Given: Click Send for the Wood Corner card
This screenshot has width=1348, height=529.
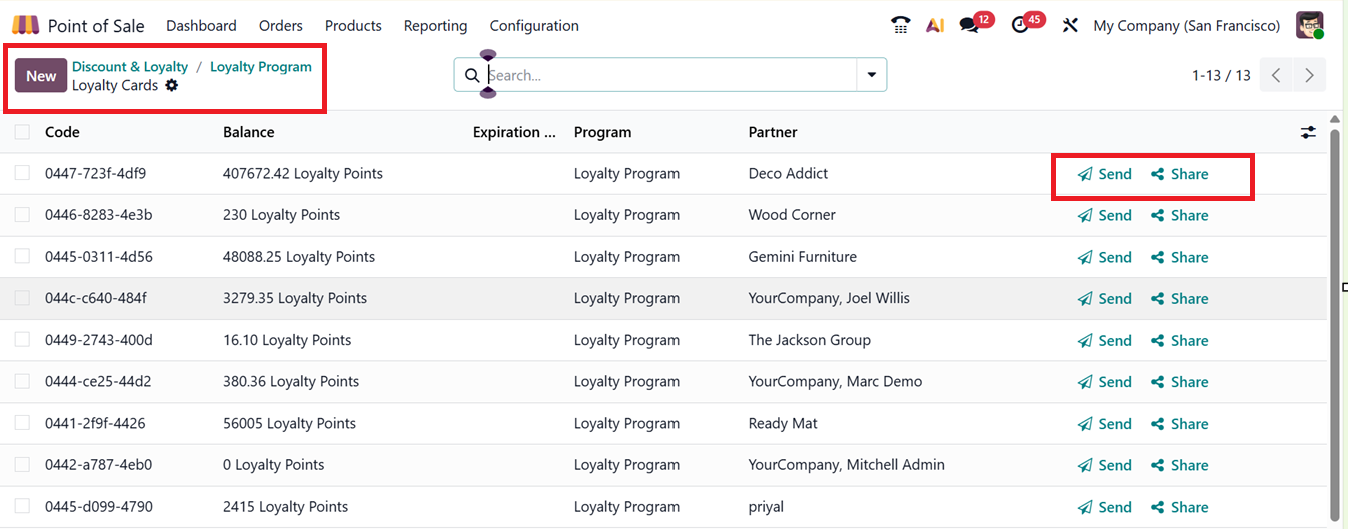Looking at the screenshot, I should click(1105, 215).
